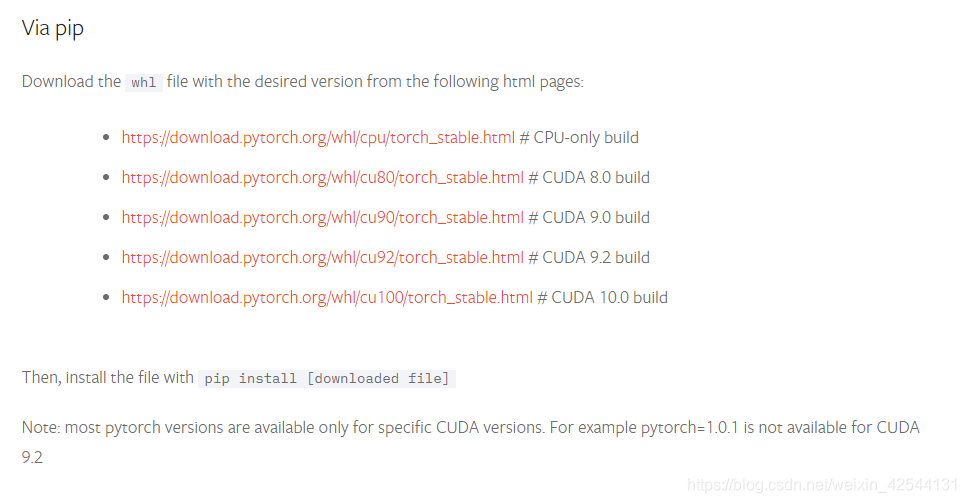This screenshot has height=503, width=966.
Task: Click the "# CUDA 10.0 build" comment
Action: [x=603, y=298]
